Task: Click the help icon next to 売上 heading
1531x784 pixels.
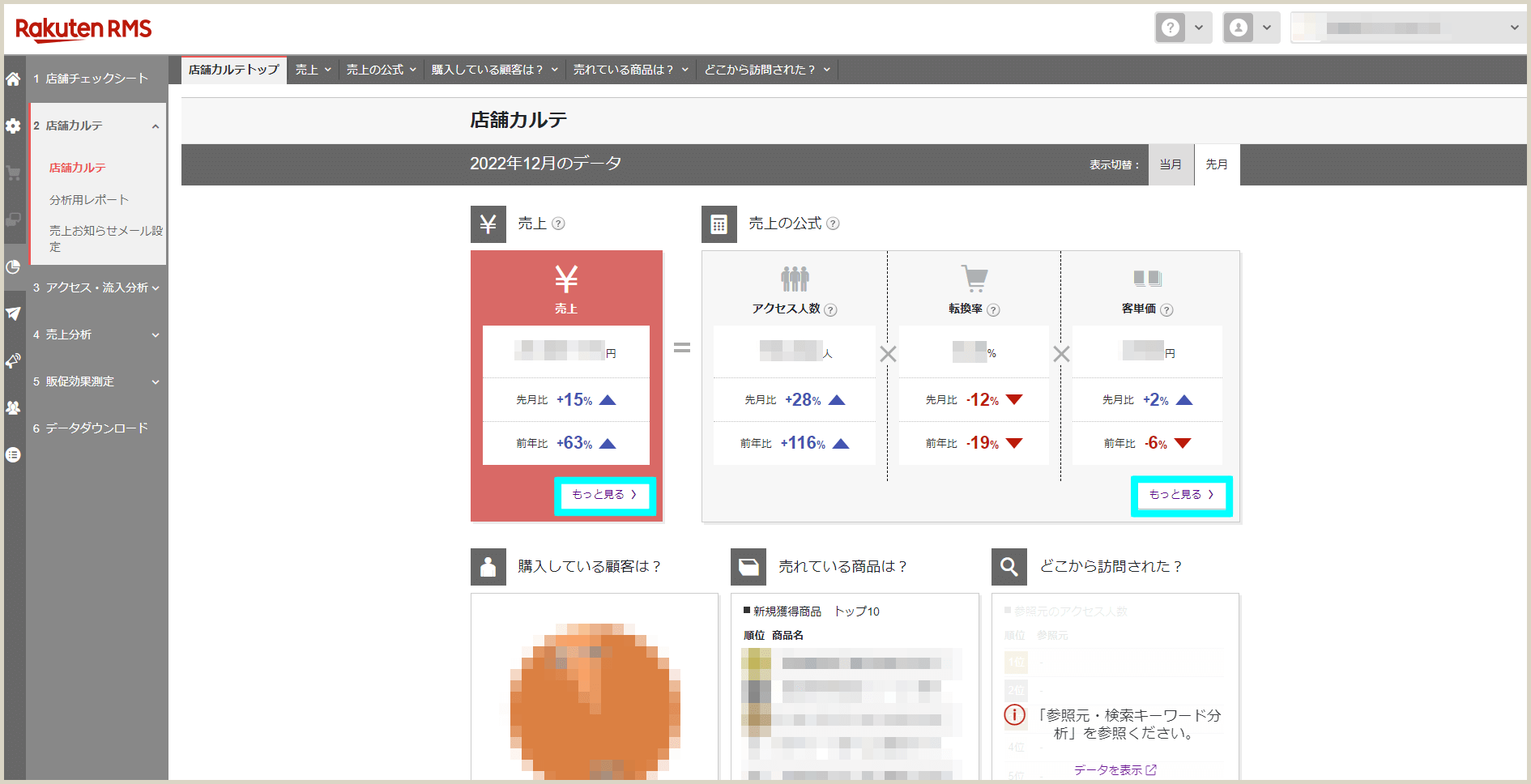Action: point(558,224)
